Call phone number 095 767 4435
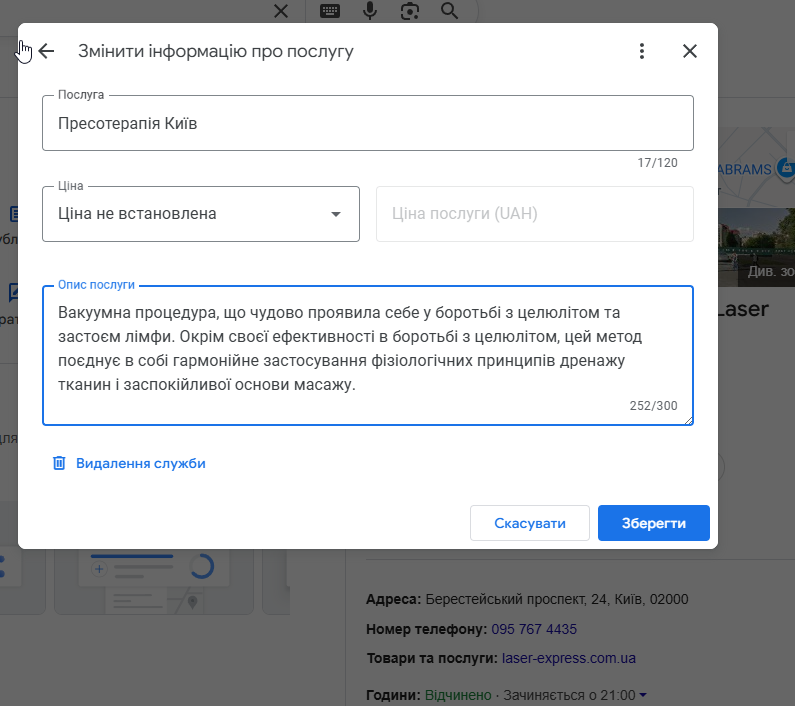Image resolution: width=795 pixels, height=706 pixels. pos(534,629)
